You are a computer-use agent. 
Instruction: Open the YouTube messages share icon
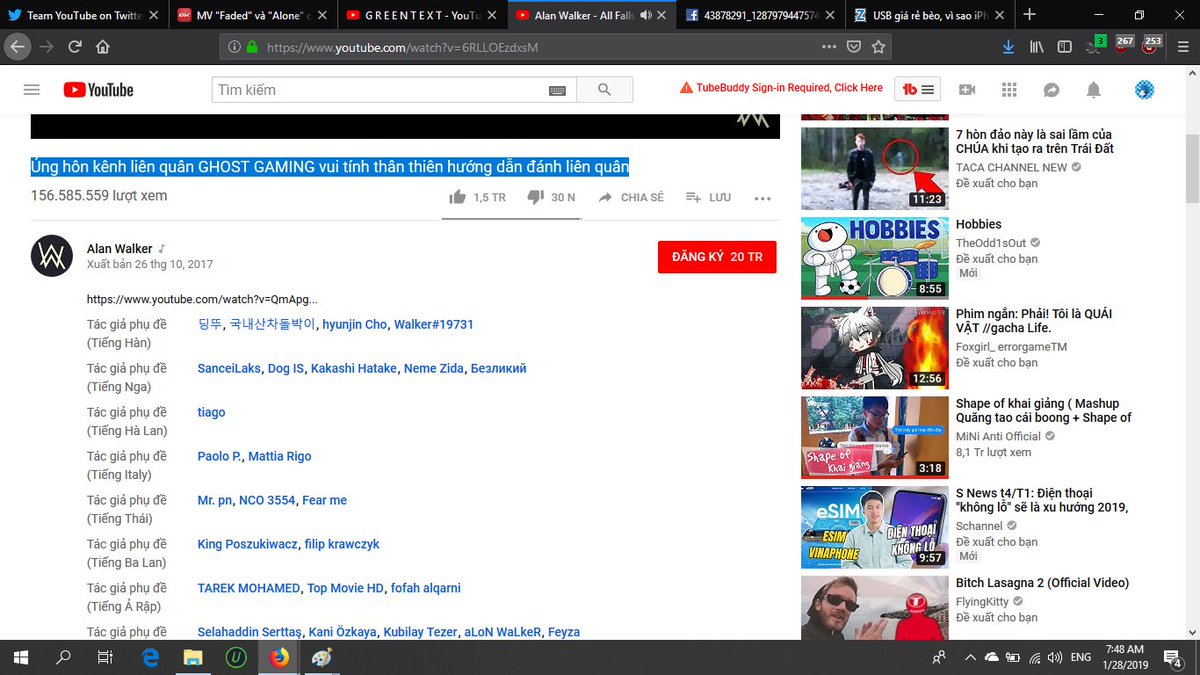(1051, 90)
